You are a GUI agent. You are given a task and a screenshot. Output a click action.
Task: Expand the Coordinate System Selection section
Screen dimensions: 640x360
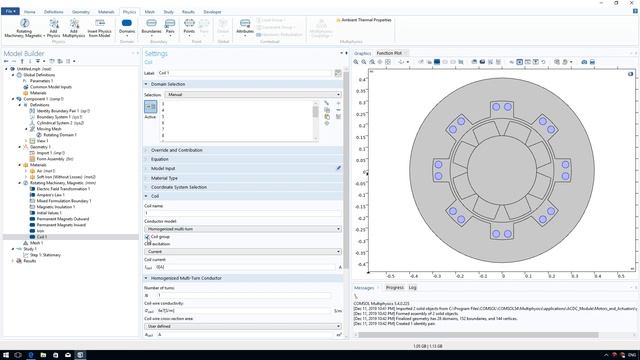coord(244,187)
